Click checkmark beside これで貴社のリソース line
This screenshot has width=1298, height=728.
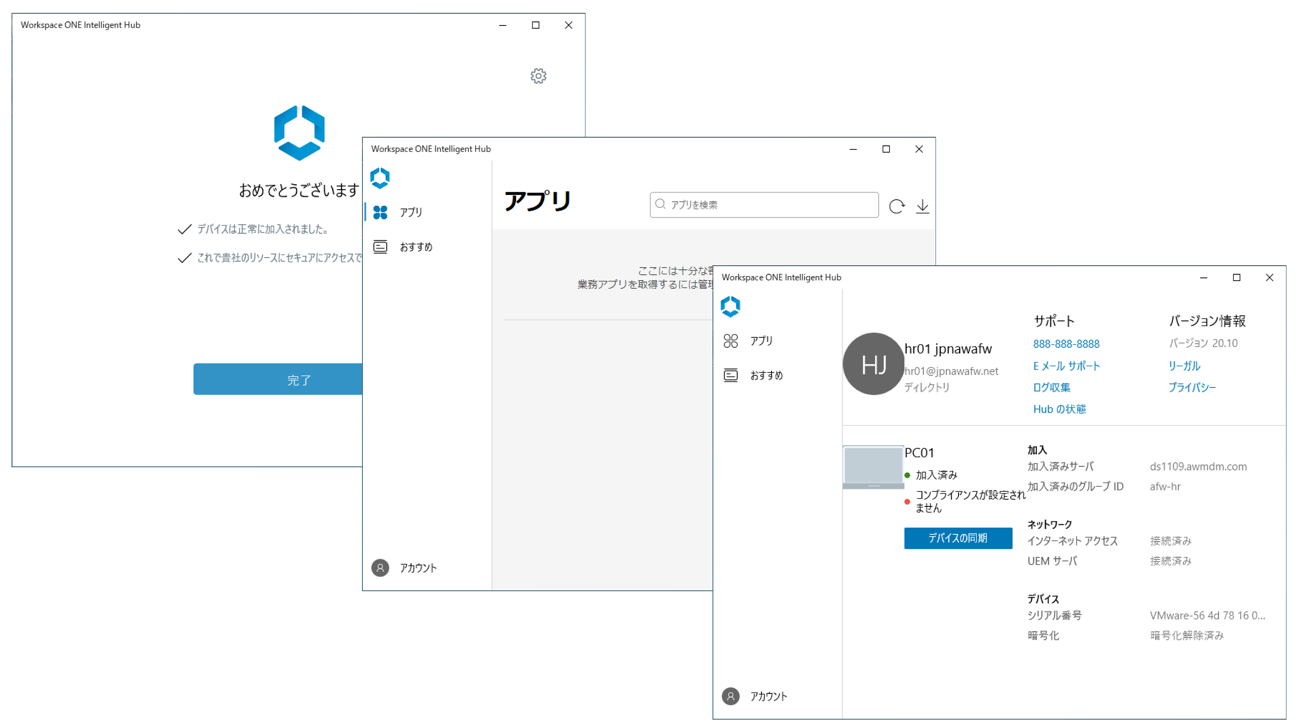184,258
